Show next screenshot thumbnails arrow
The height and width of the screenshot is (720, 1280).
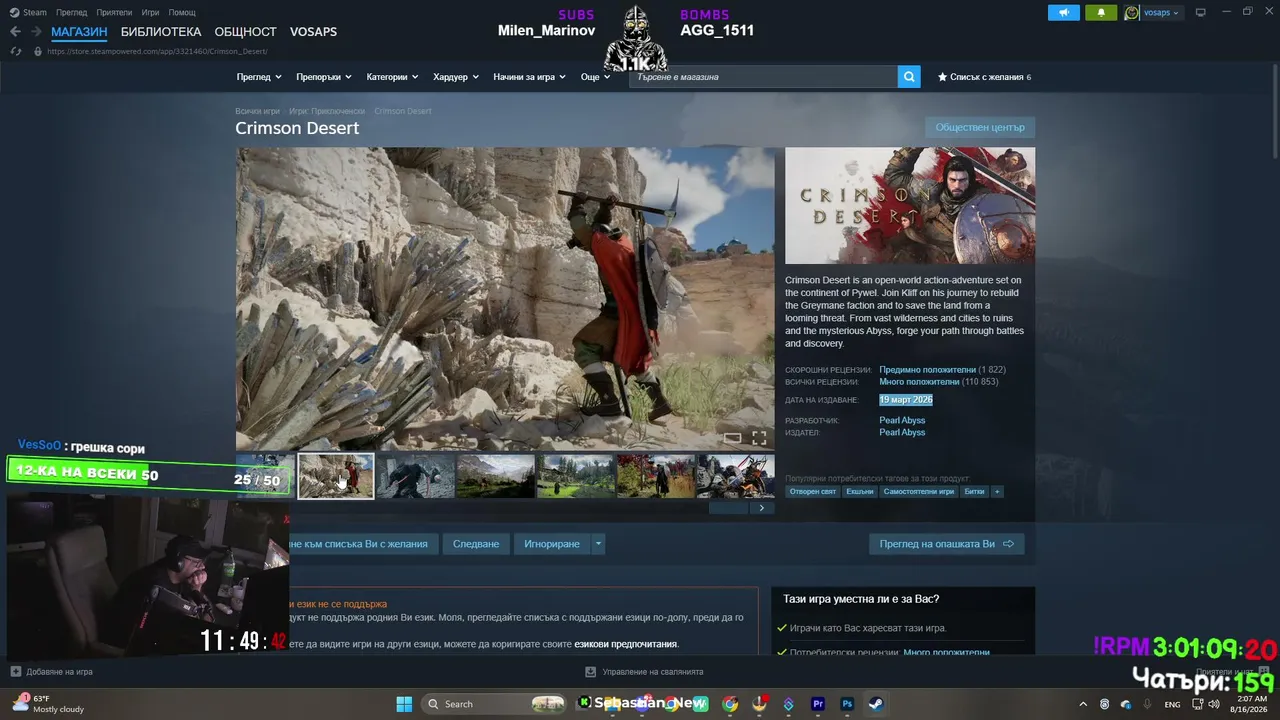pyautogui.click(x=761, y=508)
